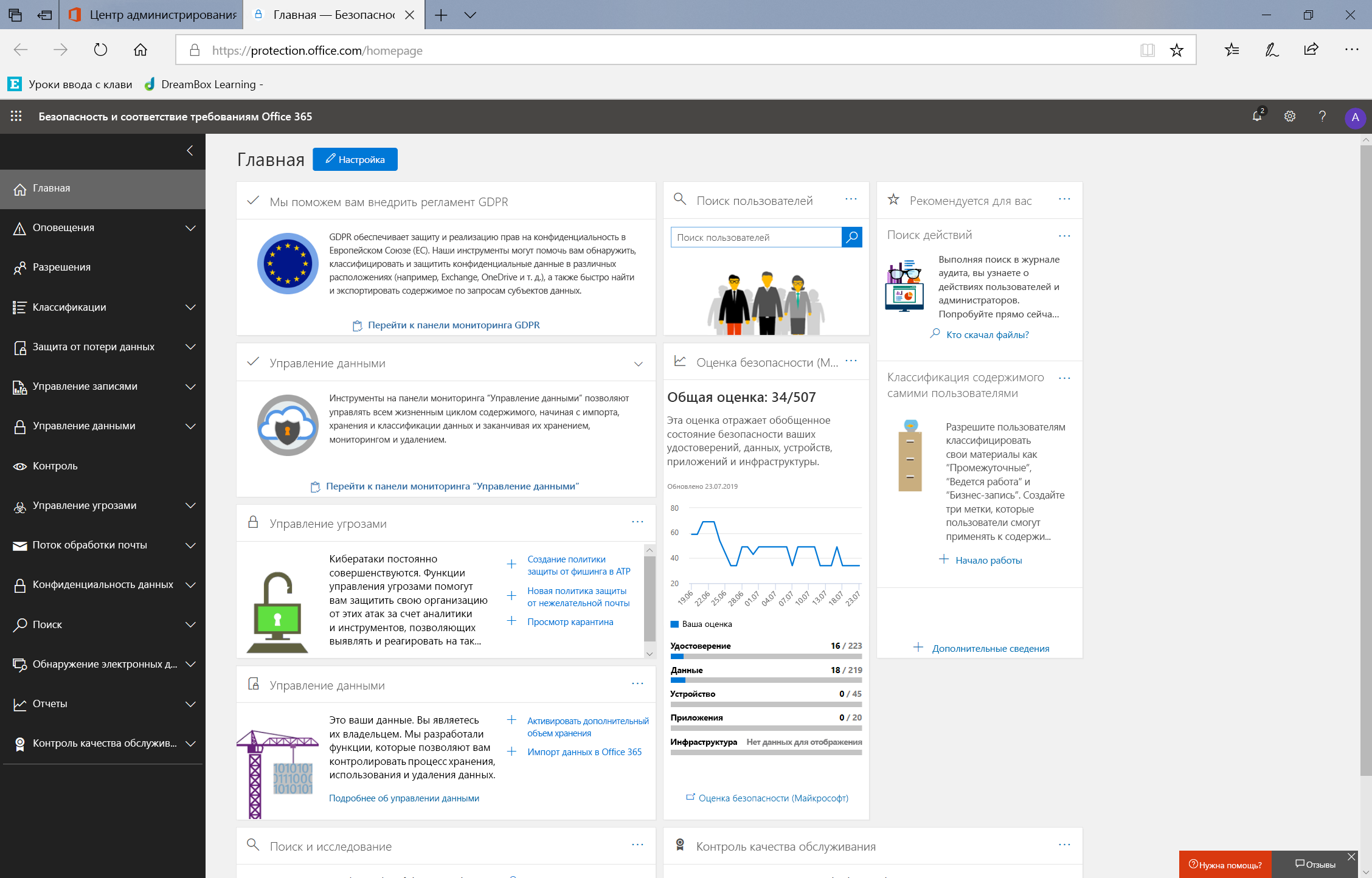Open DreamBox Learning favorites bookmark
Screen dimensions: 1372x878
(x=204, y=85)
